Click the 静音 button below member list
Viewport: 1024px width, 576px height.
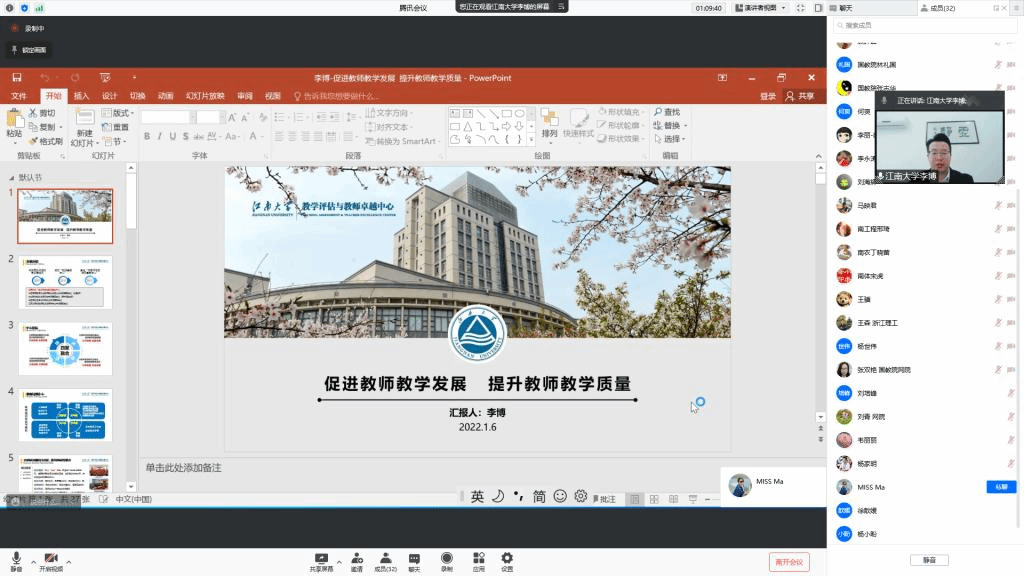(929, 560)
